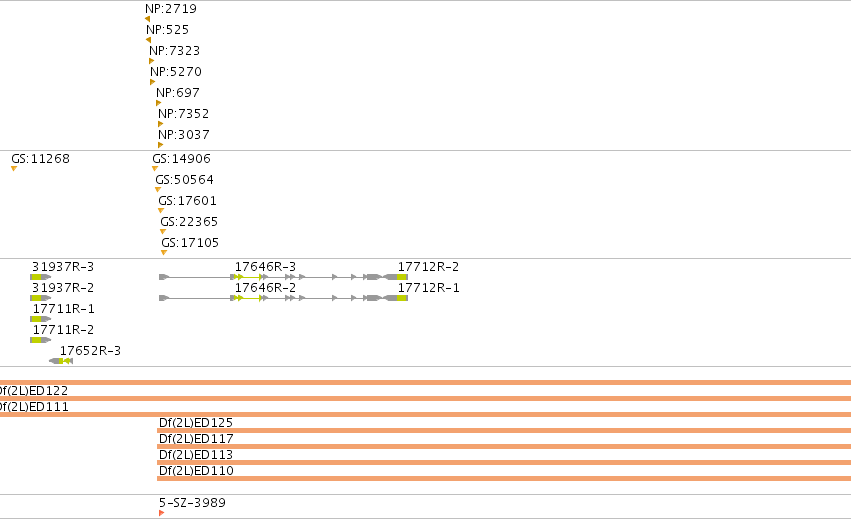The width and height of the screenshot is (851, 519).
Task: Click the down-triangle under GS:14906
Action: (x=155, y=169)
